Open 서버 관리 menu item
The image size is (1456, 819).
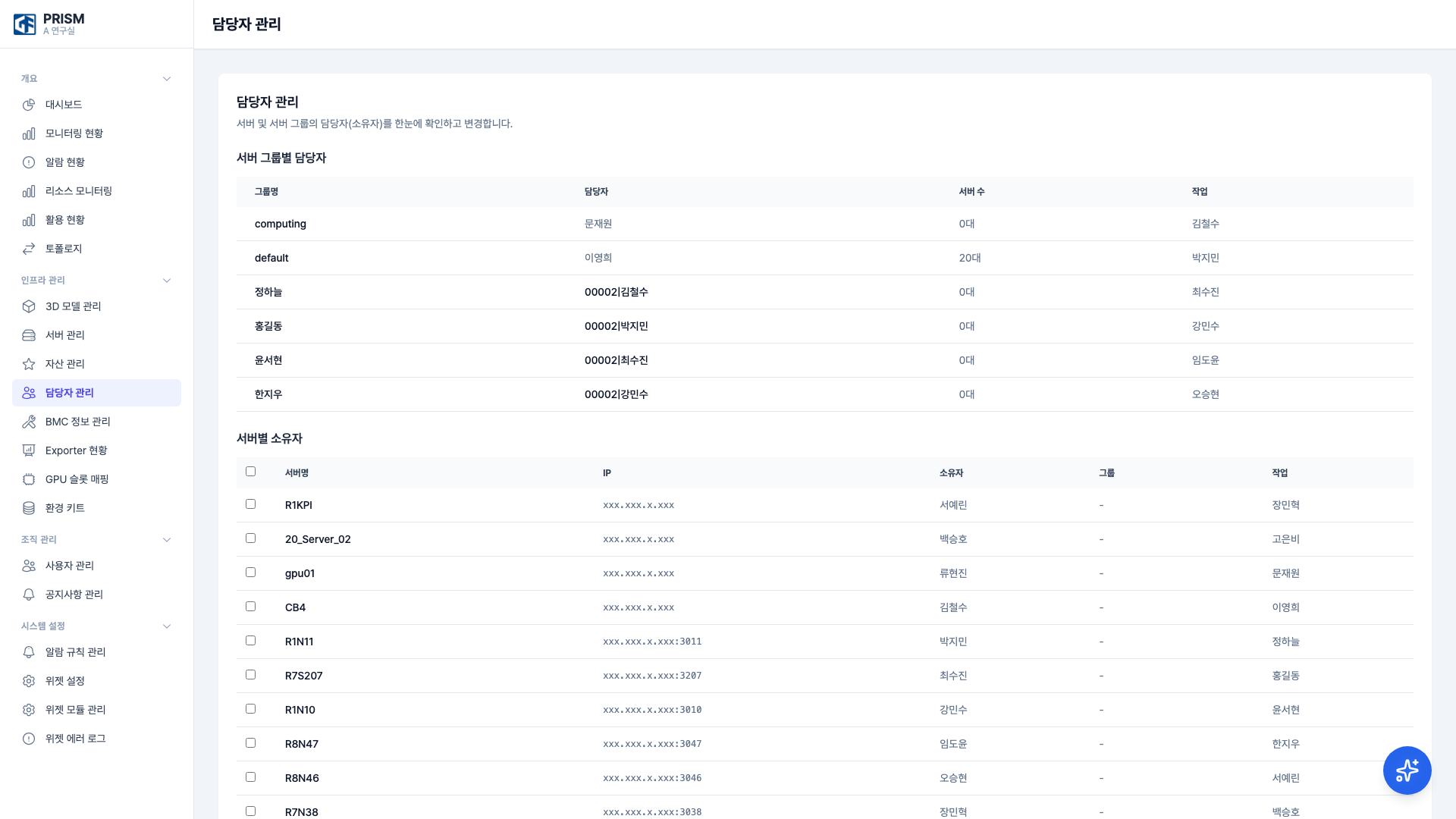coord(96,335)
